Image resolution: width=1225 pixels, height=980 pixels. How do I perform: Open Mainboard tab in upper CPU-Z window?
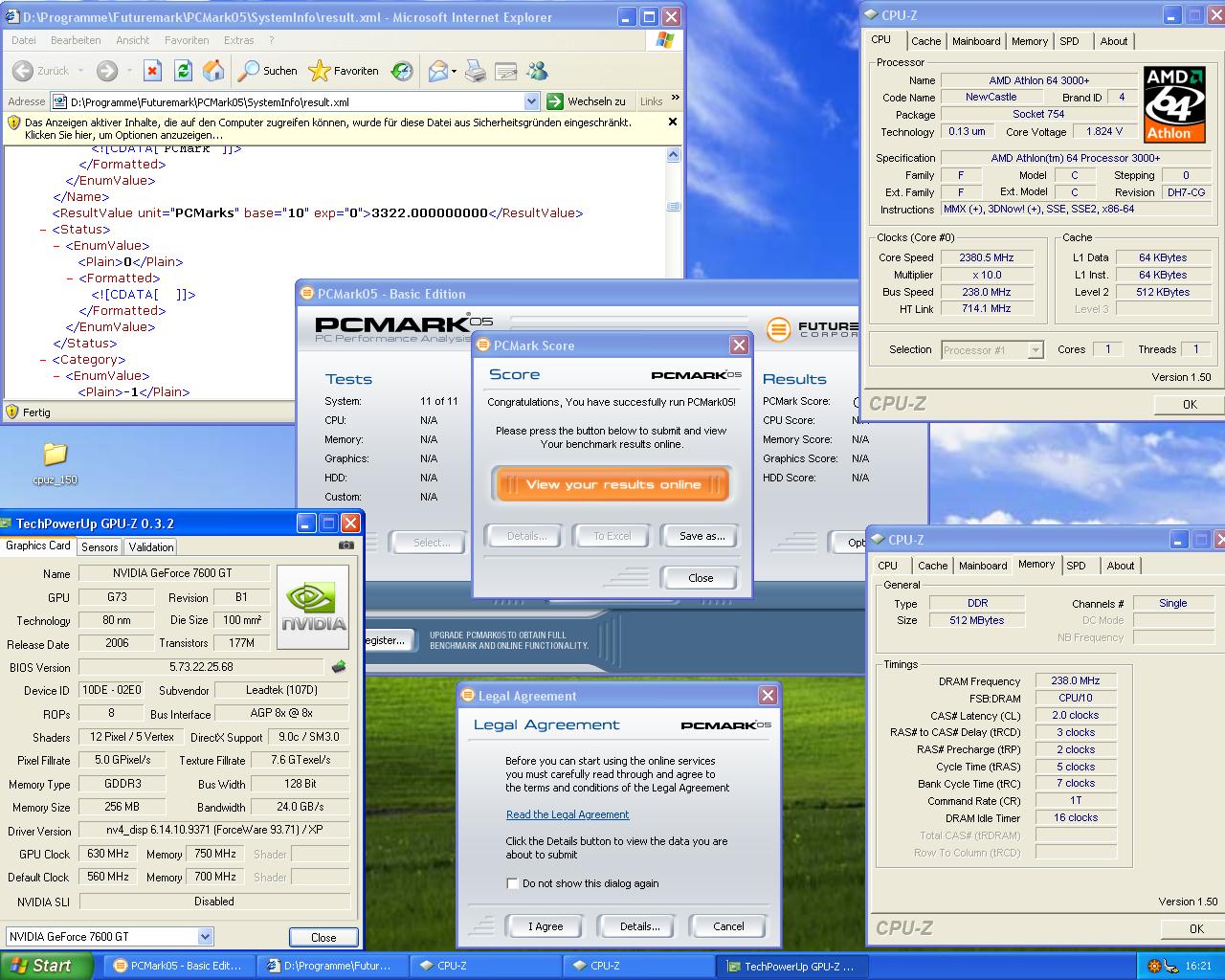coord(976,41)
